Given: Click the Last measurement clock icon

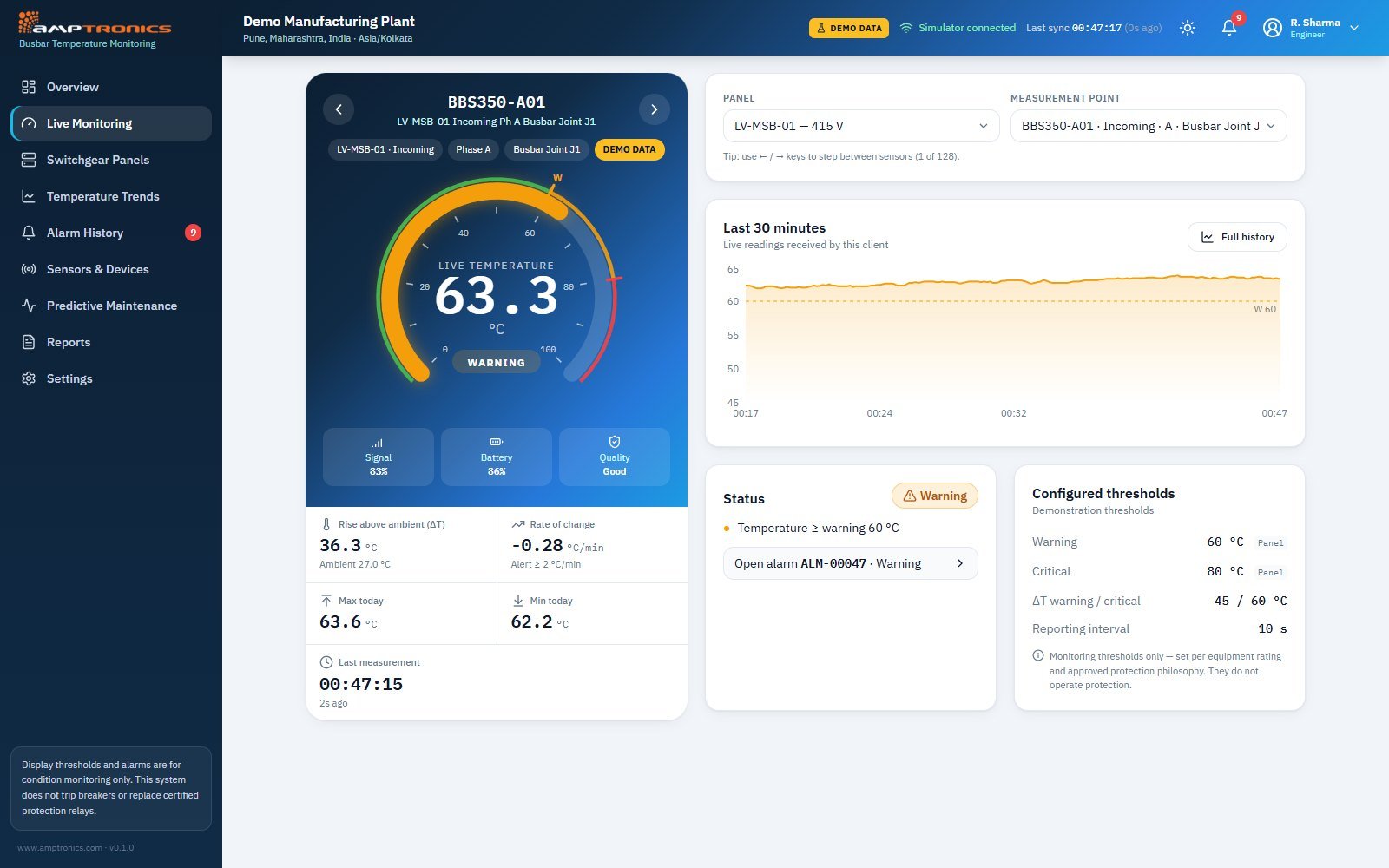Looking at the screenshot, I should point(326,662).
